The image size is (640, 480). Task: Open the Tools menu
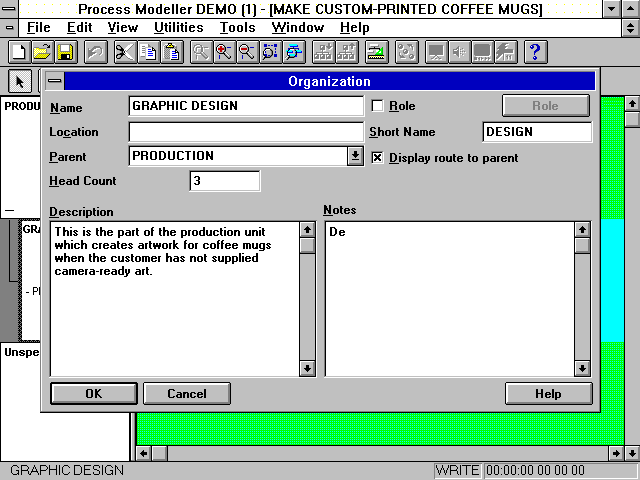click(237, 28)
